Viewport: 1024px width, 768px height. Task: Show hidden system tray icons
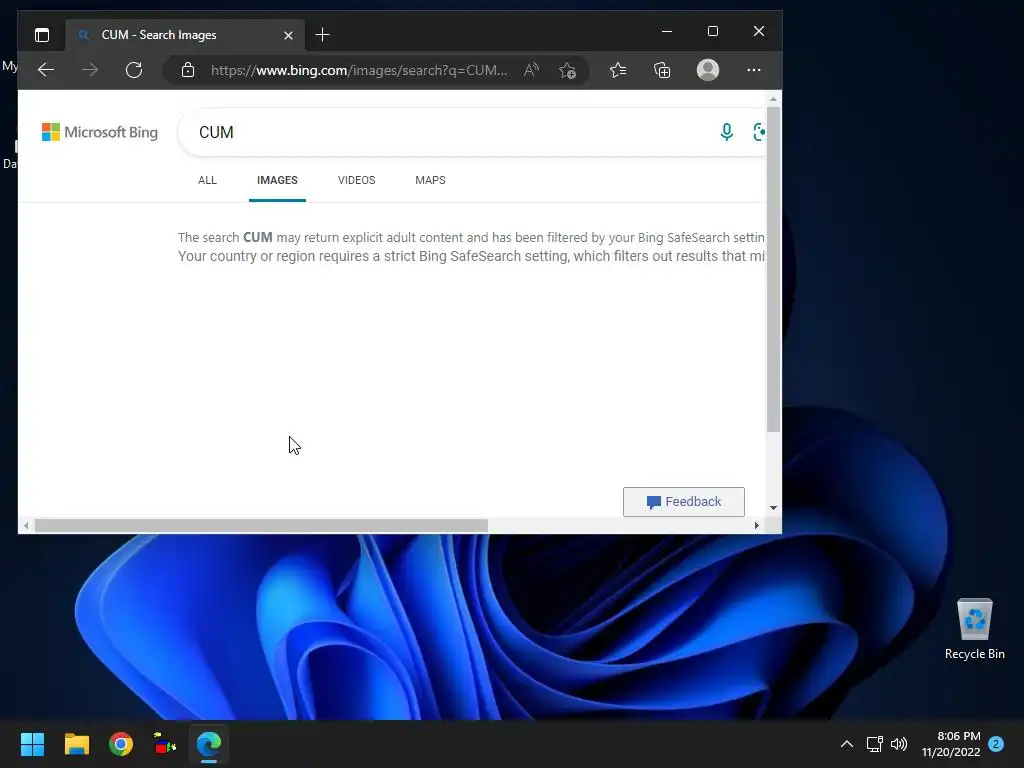point(846,744)
